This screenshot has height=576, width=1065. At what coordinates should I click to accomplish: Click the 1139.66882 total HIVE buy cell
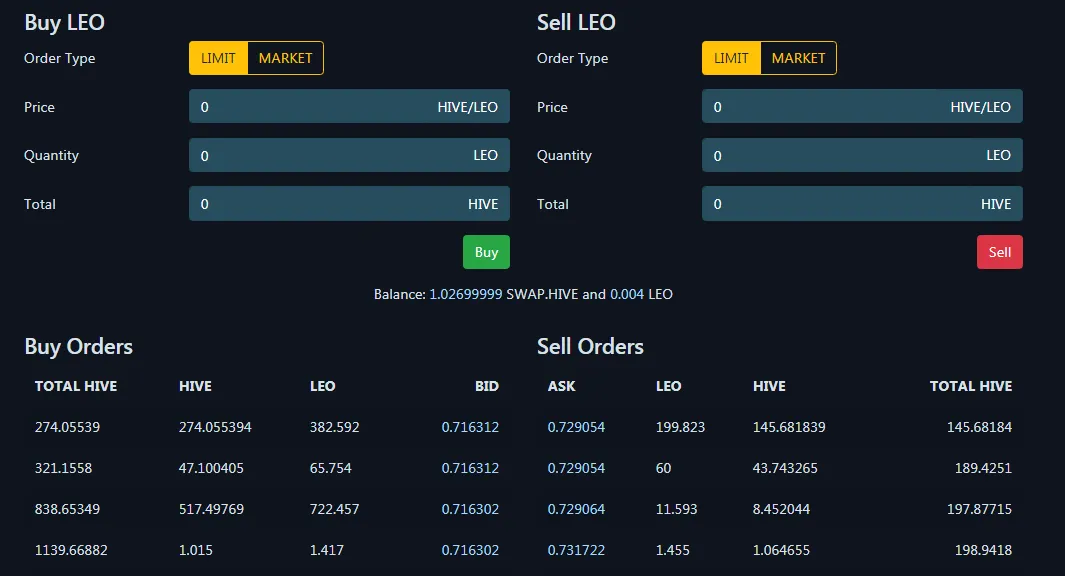click(x=71, y=550)
